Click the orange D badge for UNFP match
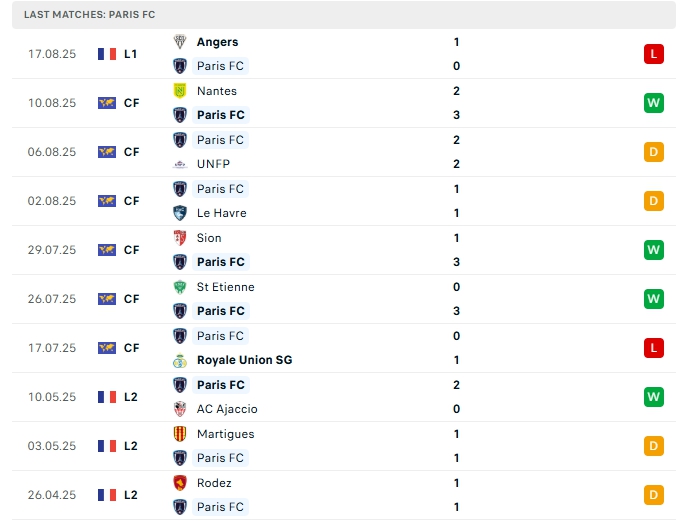This screenshot has width=688, height=521. [654, 152]
